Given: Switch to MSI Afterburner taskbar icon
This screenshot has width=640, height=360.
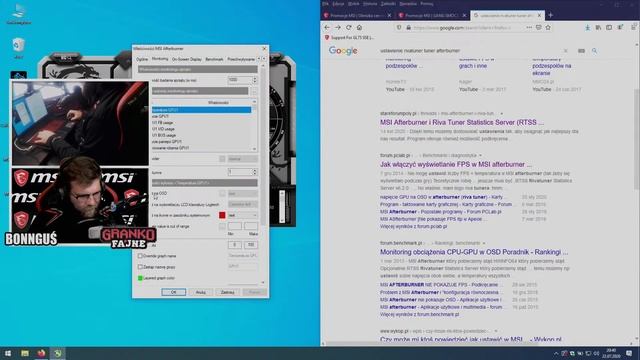Looking at the screenshot, I should [x=58, y=353].
